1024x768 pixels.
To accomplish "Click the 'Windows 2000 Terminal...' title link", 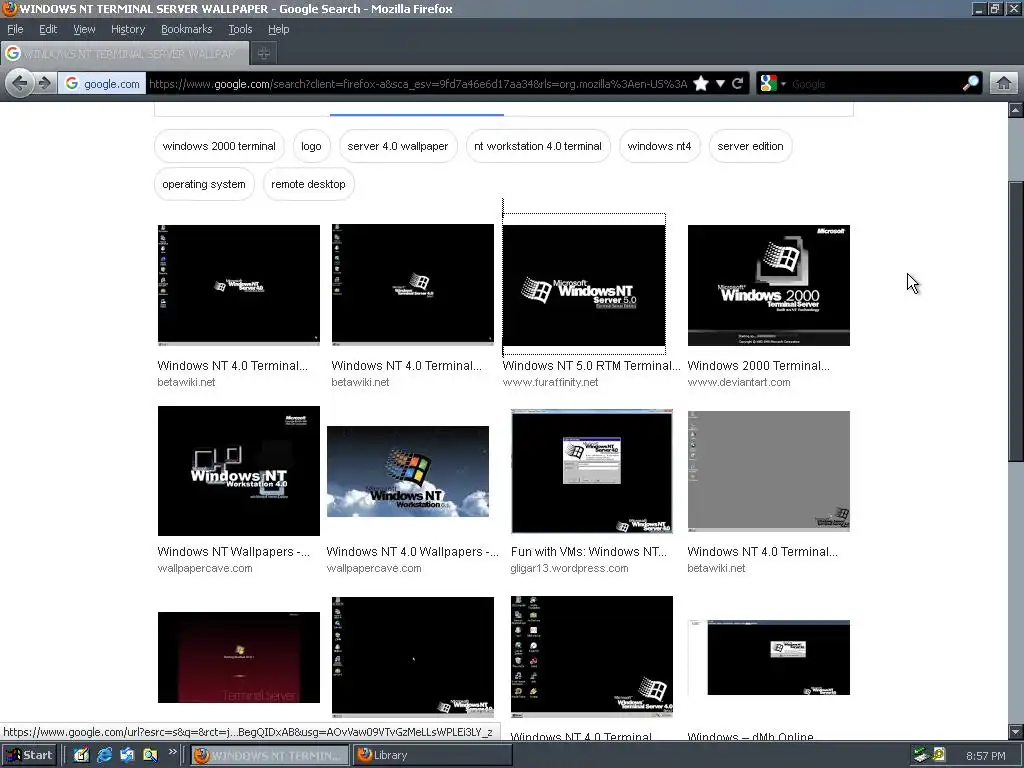I will [758, 366].
